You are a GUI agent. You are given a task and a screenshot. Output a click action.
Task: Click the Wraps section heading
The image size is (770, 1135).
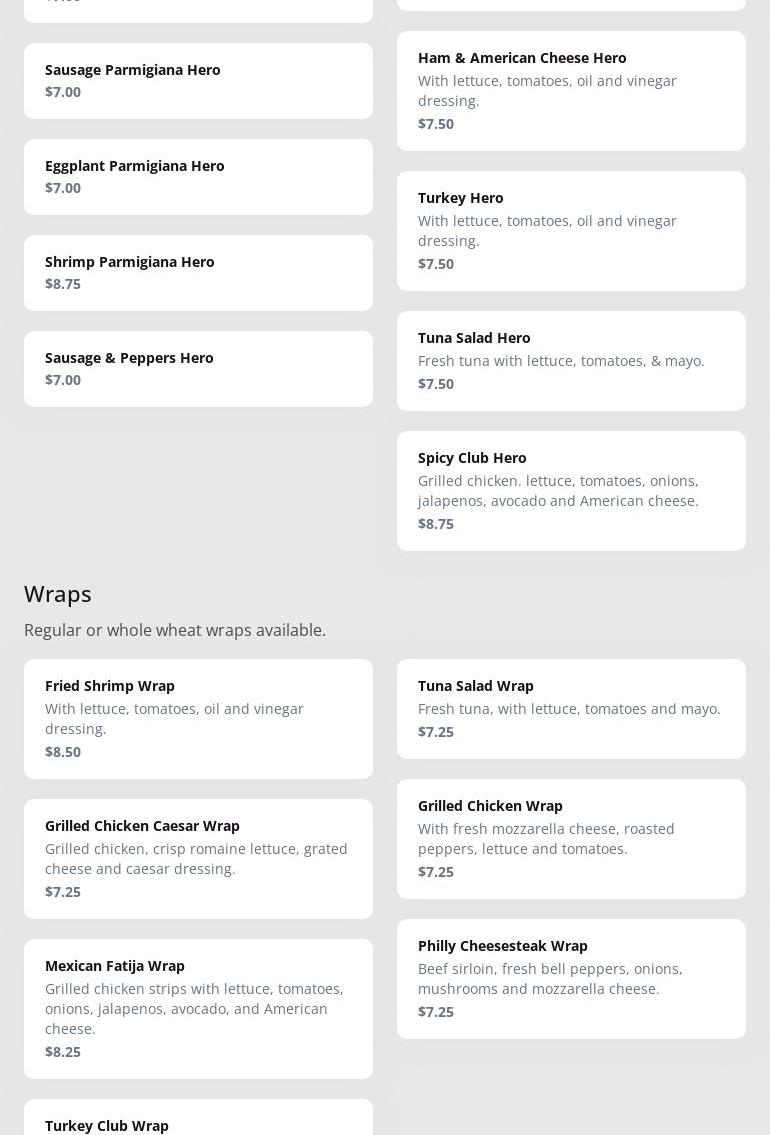coord(58,594)
